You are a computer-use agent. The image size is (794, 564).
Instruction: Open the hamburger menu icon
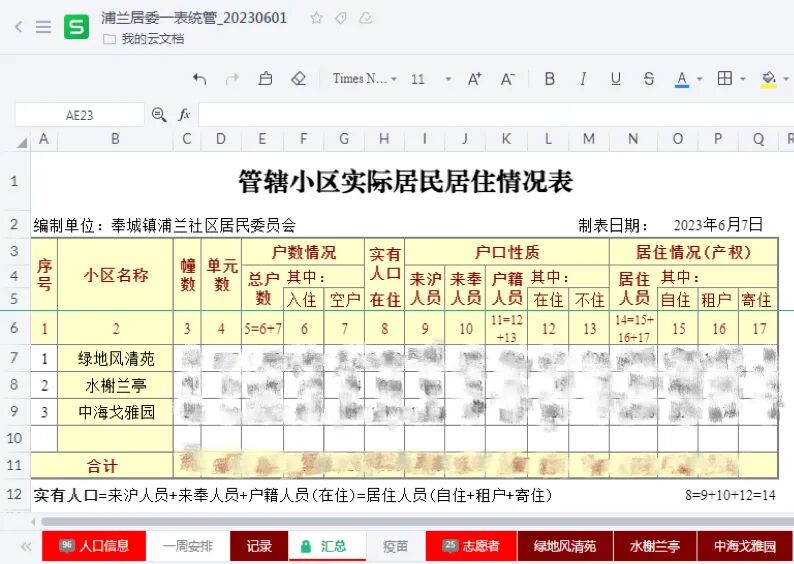point(44,26)
